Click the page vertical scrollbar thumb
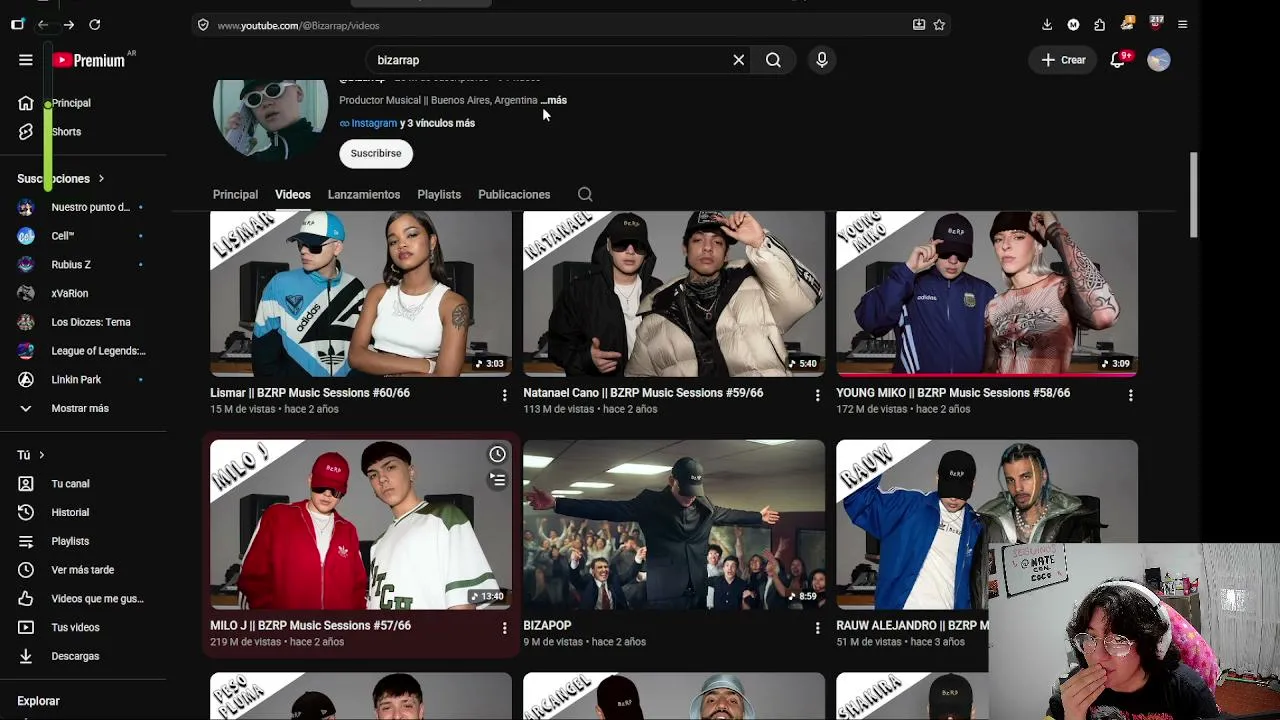 pyautogui.click(x=1193, y=195)
